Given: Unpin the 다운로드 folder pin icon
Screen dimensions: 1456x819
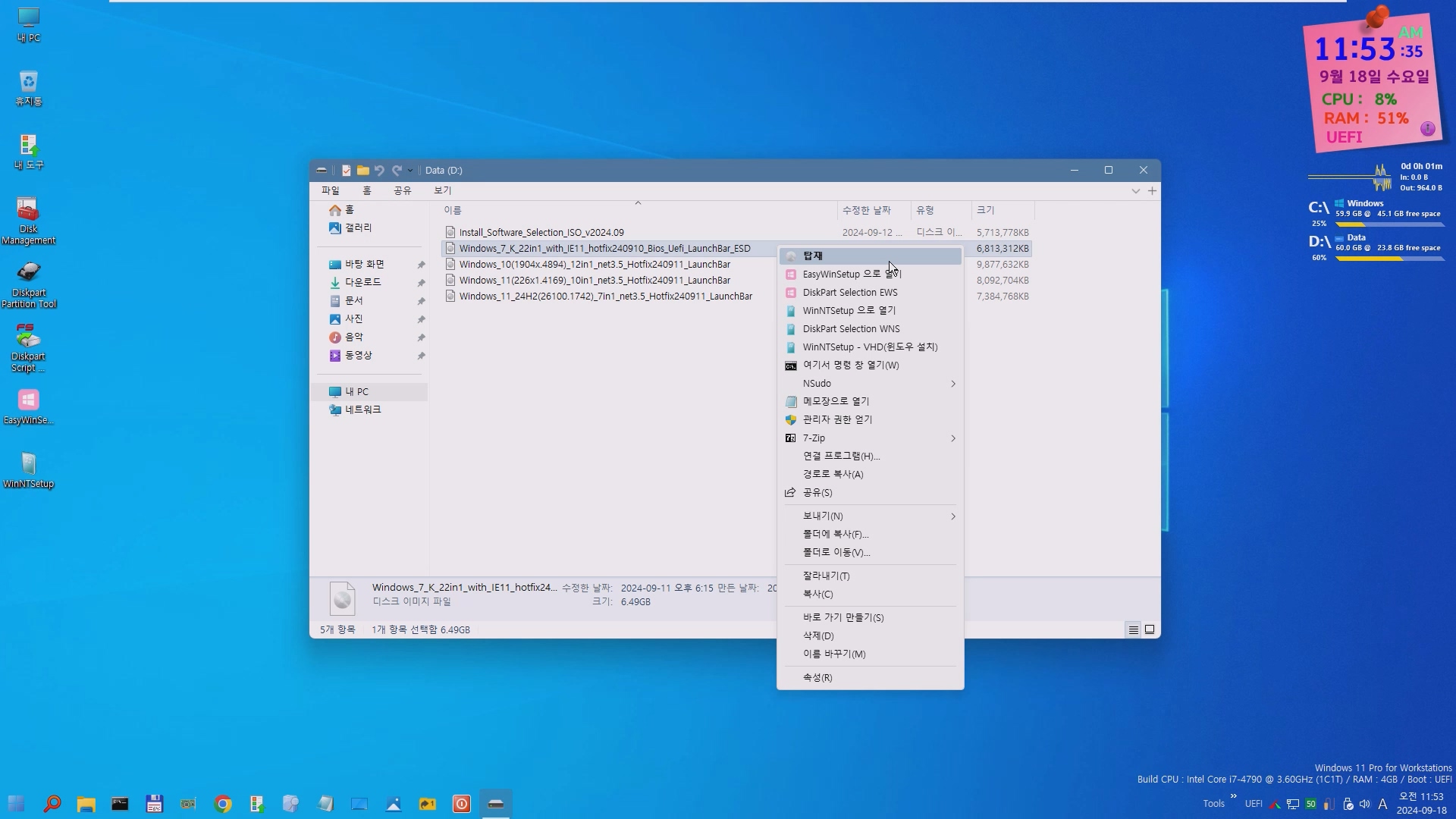Looking at the screenshot, I should 421,283.
